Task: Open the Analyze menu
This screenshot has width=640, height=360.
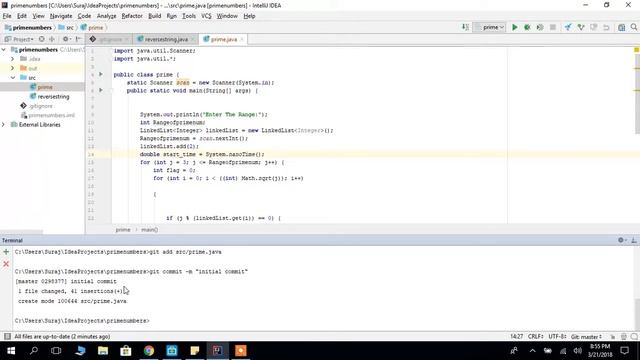Action: pyautogui.click(x=107, y=16)
